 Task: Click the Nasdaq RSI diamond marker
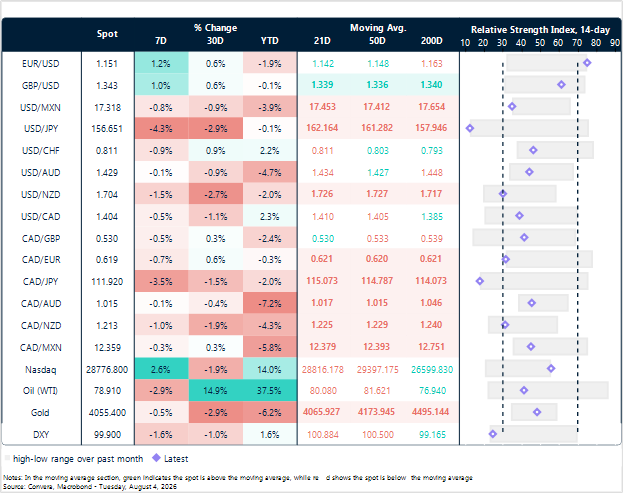coord(552,369)
